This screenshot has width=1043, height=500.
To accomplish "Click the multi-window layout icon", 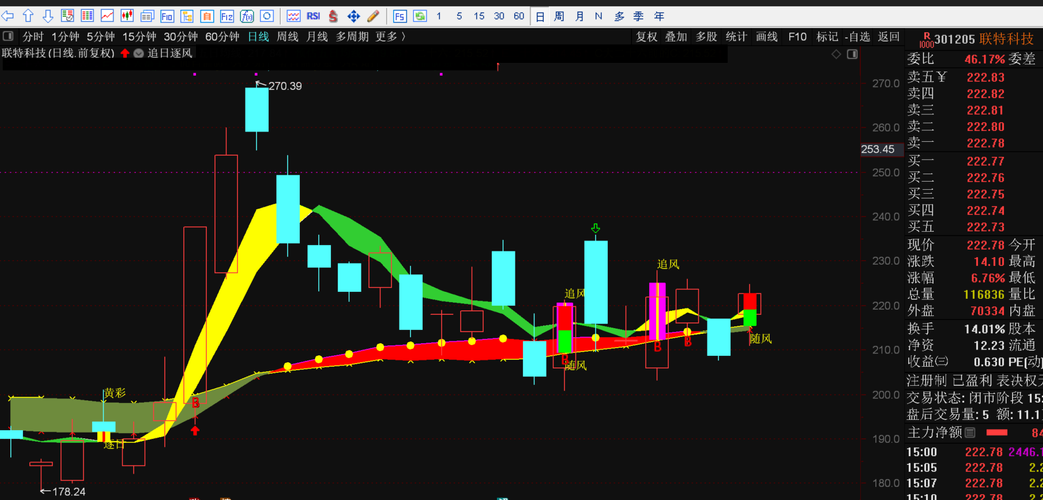I will (x=148, y=15).
